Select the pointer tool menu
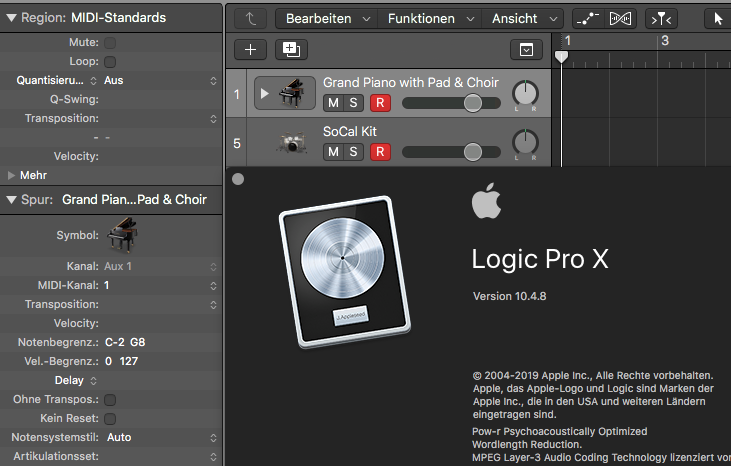This screenshot has height=466, width=731. coord(718,19)
